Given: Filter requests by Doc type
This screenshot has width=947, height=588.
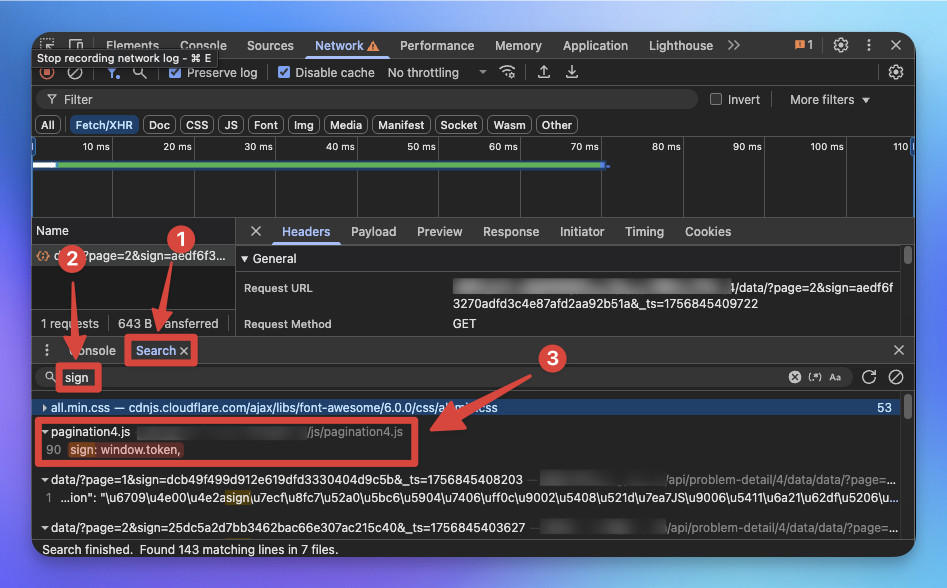Looking at the screenshot, I should click(159, 125).
